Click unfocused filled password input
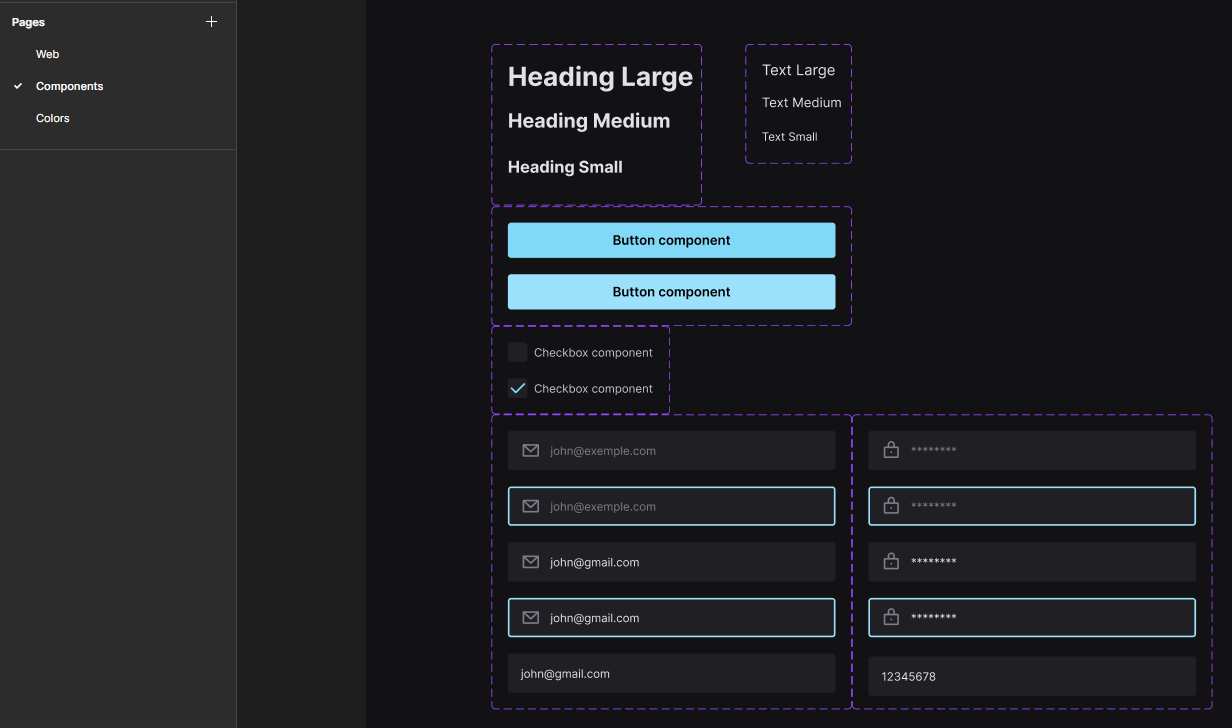Viewport: 1232px width, 728px height. click(x=1032, y=562)
